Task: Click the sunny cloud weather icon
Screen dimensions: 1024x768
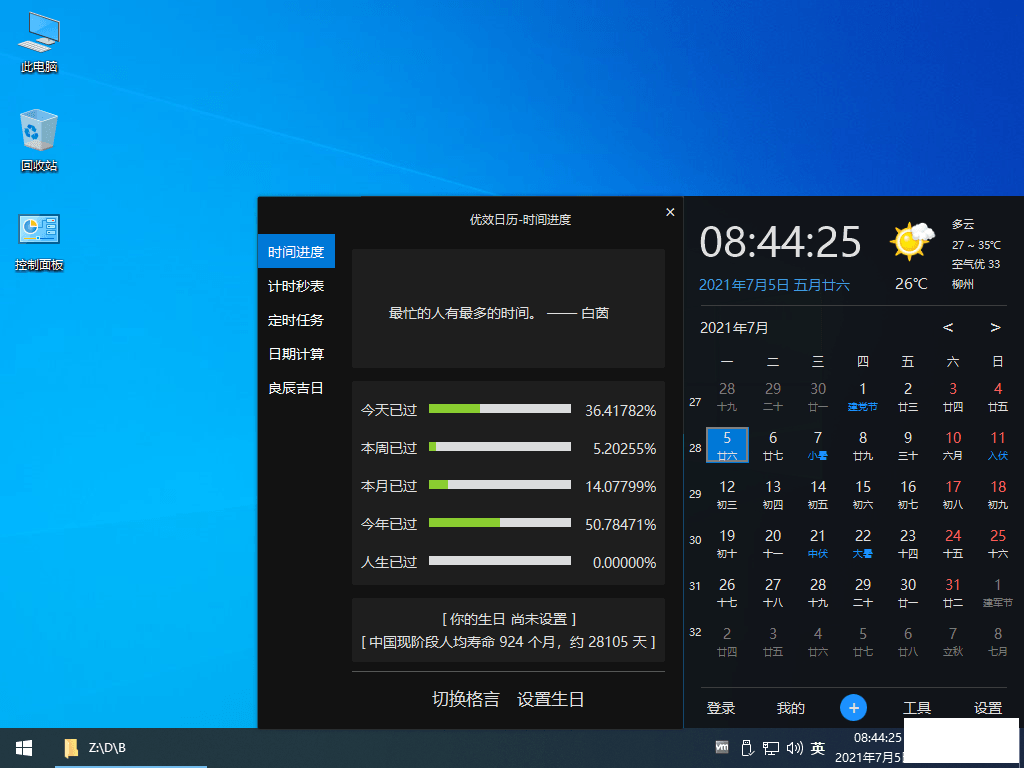Action: pyautogui.click(x=912, y=242)
